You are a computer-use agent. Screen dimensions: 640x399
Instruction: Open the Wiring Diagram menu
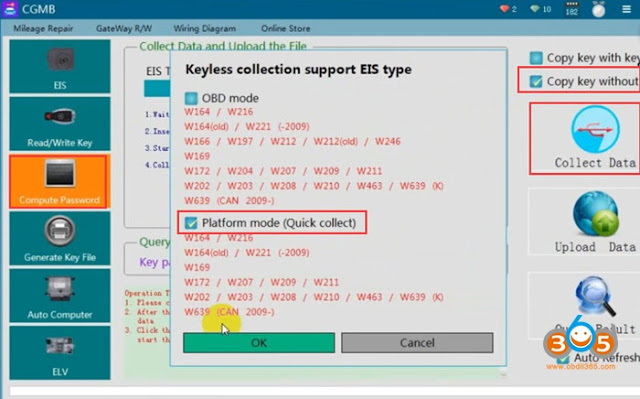coord(204,29)
